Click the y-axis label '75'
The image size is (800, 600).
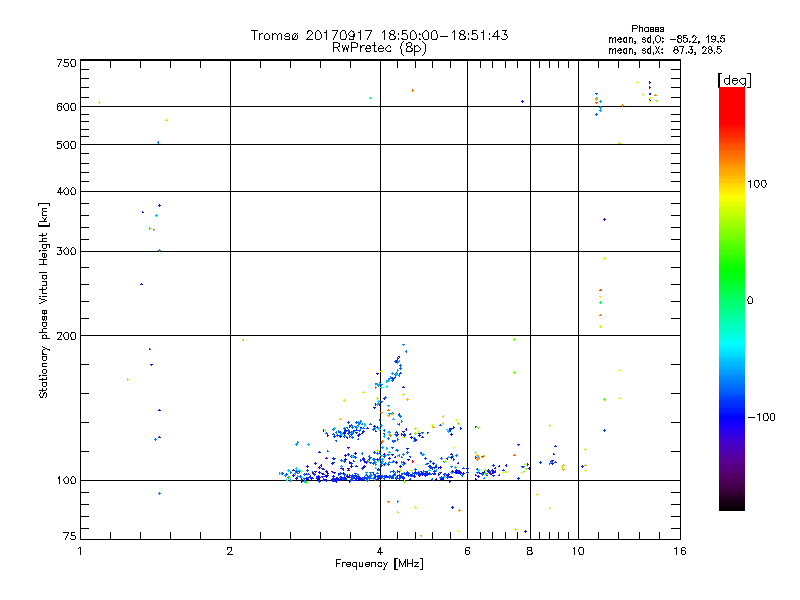(70, 536)
